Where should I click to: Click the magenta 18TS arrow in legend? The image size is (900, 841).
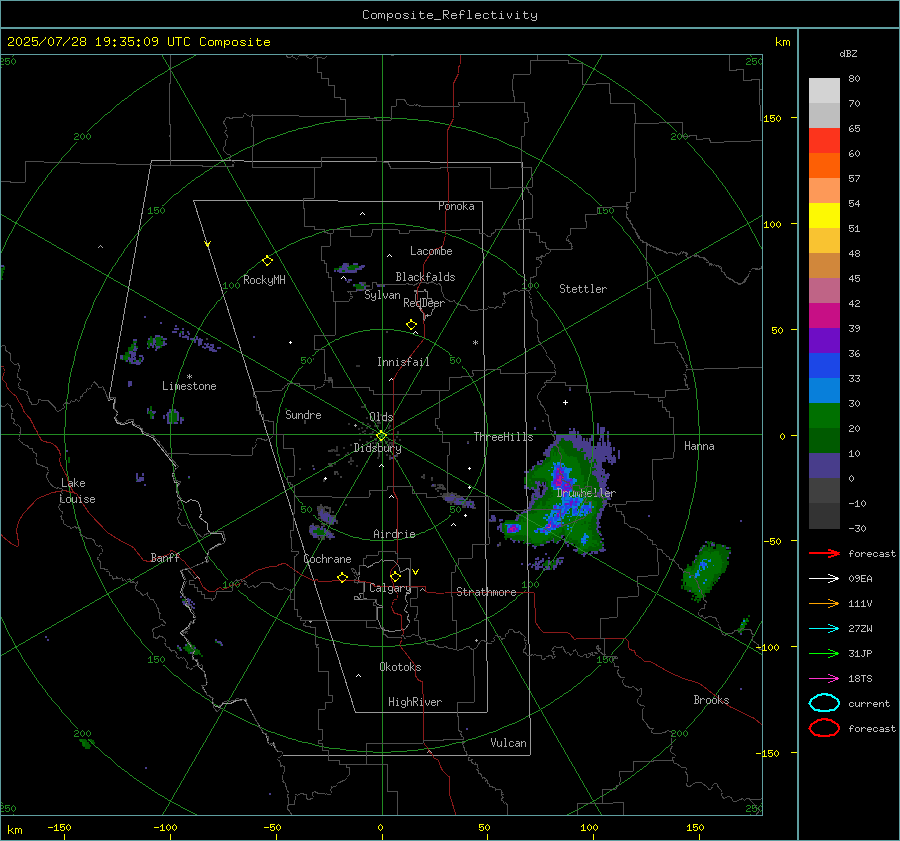824,679
